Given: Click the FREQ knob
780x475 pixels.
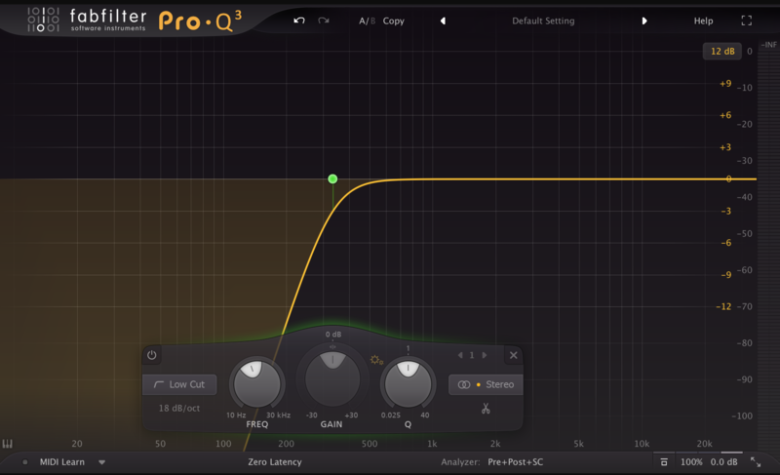Looking at the screenshot, I should 257,384.
